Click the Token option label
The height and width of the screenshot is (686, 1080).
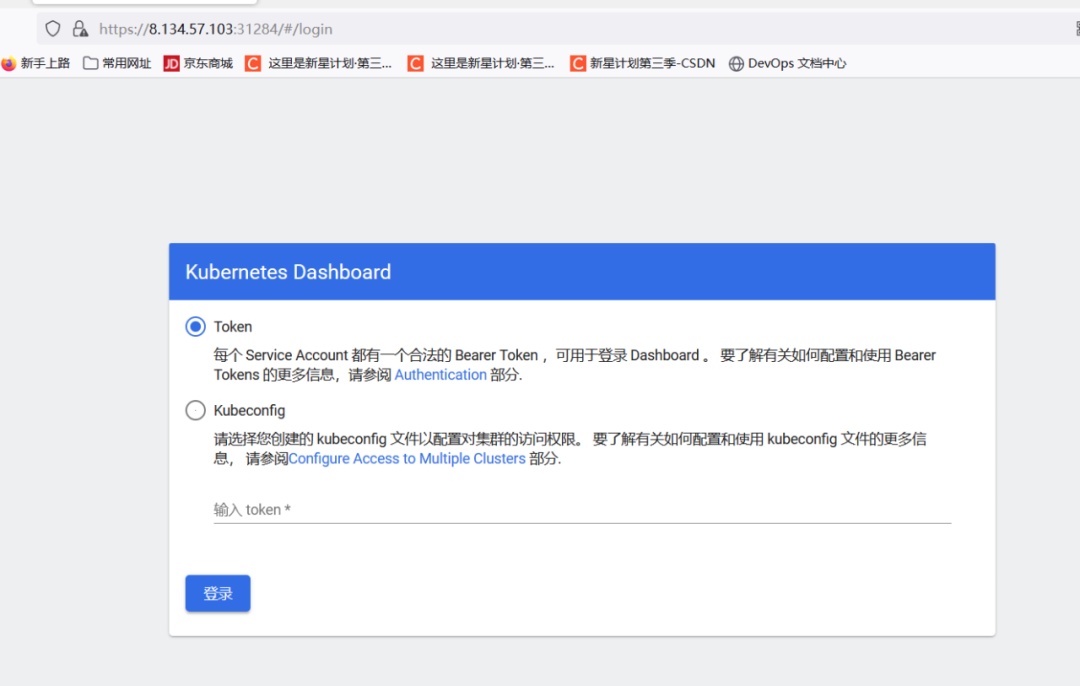click(x=233, y=326)
